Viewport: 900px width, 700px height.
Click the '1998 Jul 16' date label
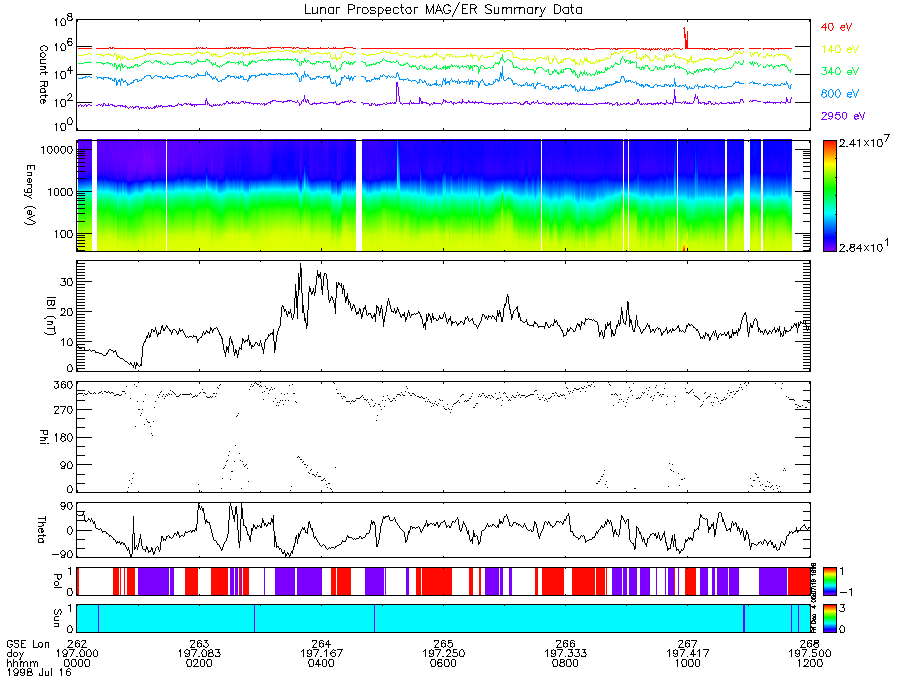click(39, 672)
